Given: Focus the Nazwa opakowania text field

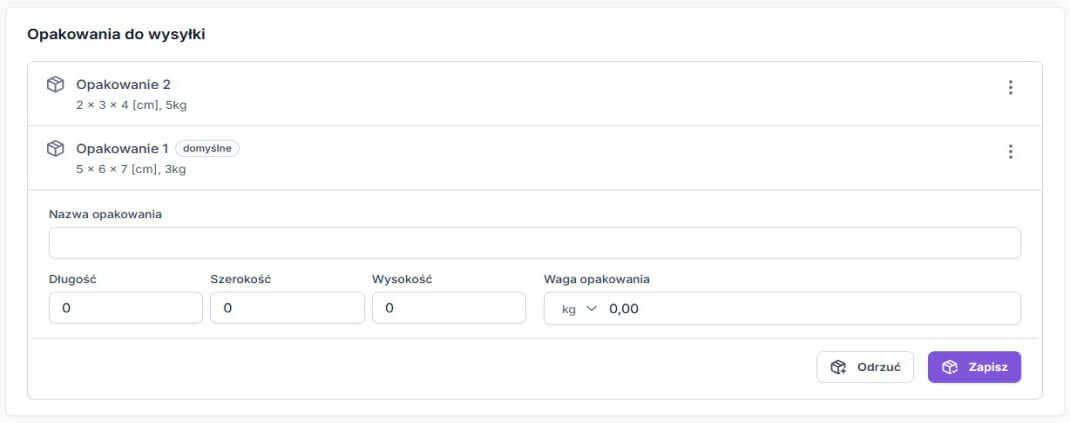Looking at the screenshot, I should click(x=534, y=243).
